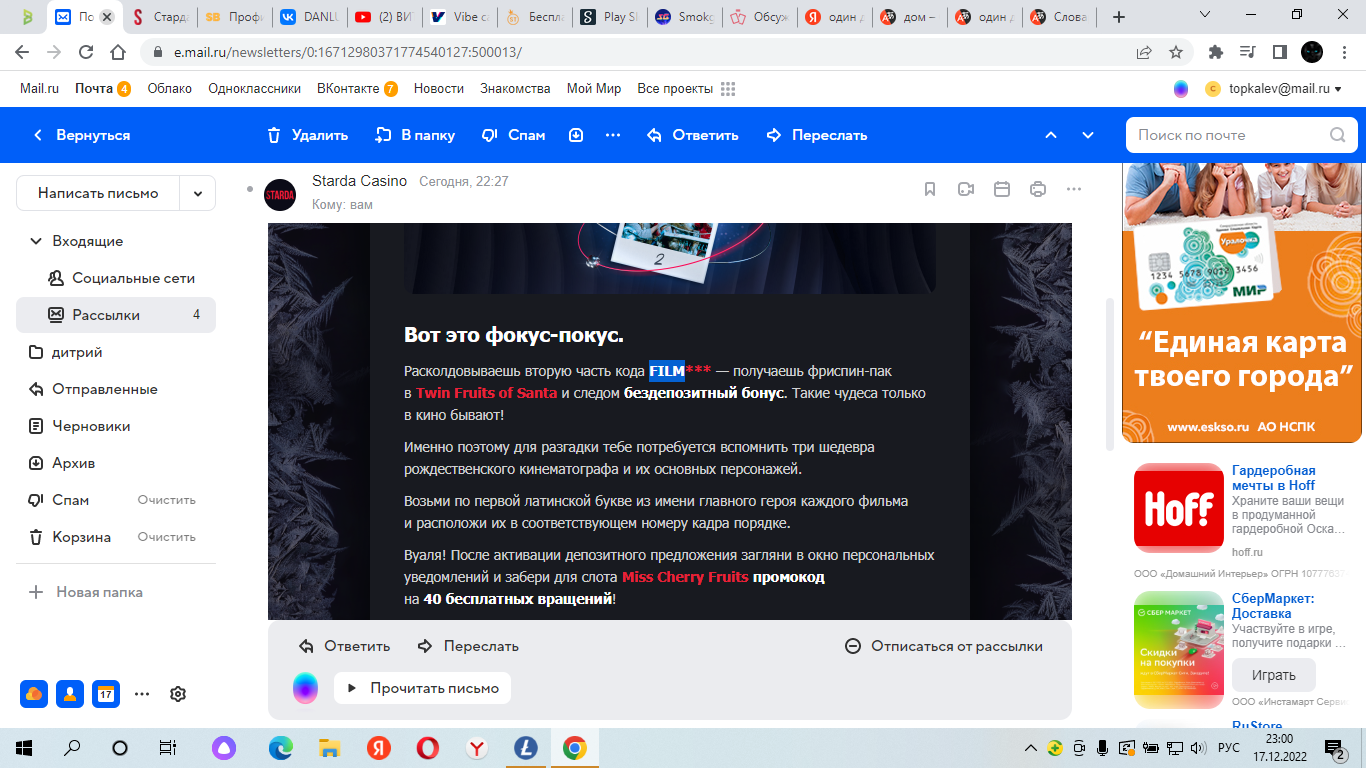1366x768 pixels.
Task: Open mail settings gear icon in sidebar
Action: 178,694
